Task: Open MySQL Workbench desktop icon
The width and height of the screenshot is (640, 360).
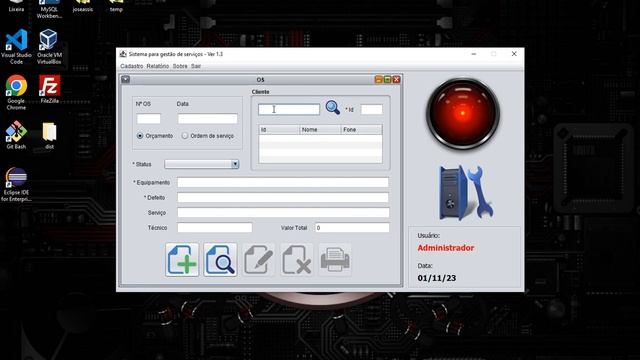Action: click(49, 10)
